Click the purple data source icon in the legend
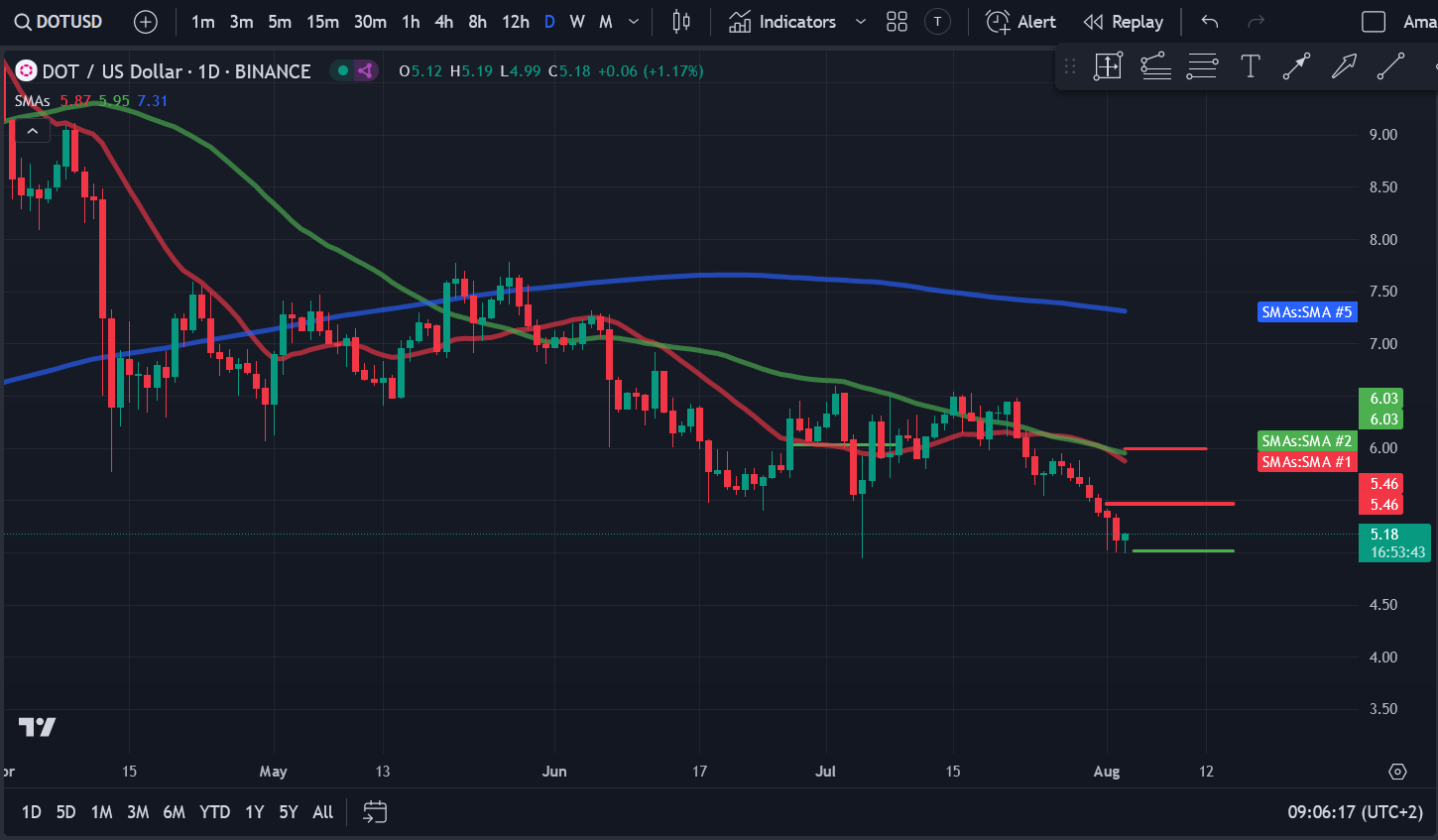Image resolution: width=1438 pixels, height=840 pixels. 365,70
